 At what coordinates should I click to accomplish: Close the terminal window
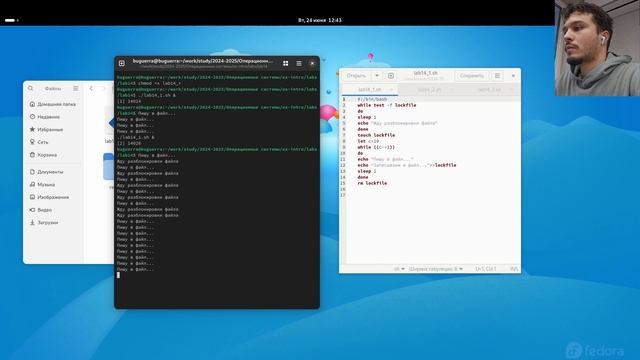[x=312, y=63]
